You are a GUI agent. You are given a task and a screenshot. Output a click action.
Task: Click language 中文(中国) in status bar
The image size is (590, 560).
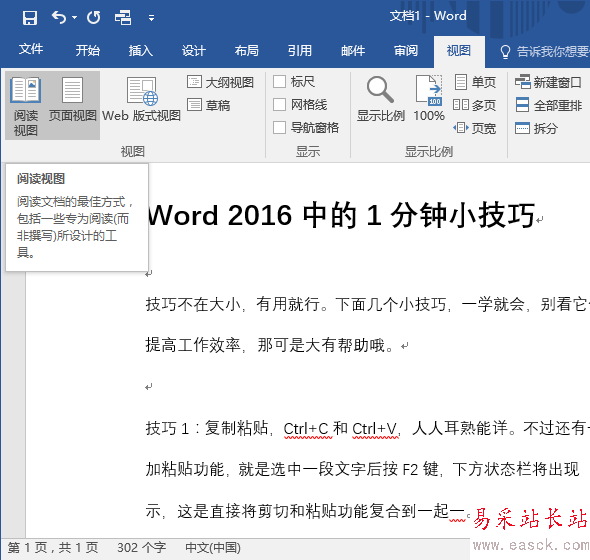pos(213,548)
